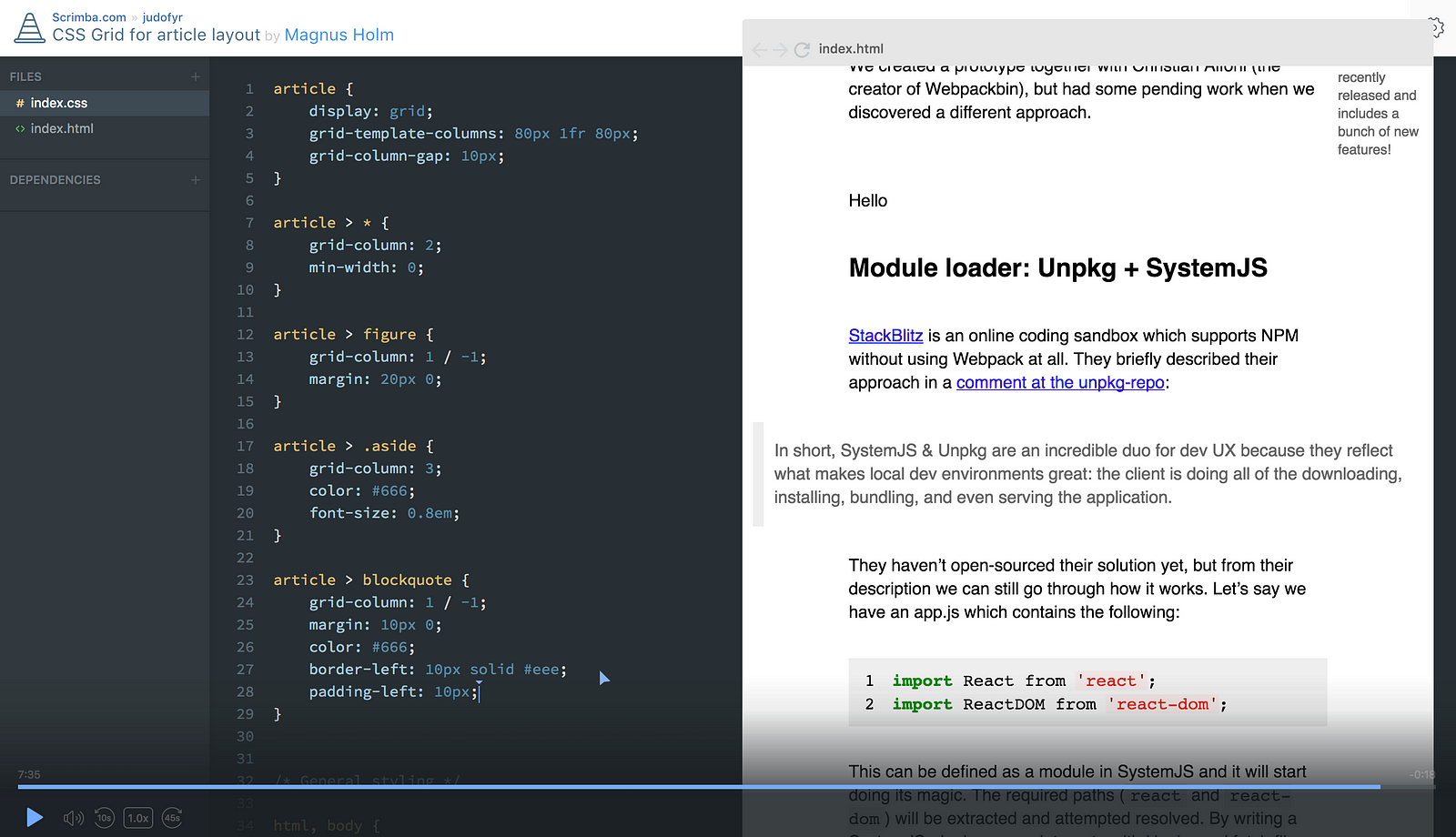This screenshot has width=1456, height=837.
Task: Click 'article > figure {' code line
Action: tap(353, 335)
